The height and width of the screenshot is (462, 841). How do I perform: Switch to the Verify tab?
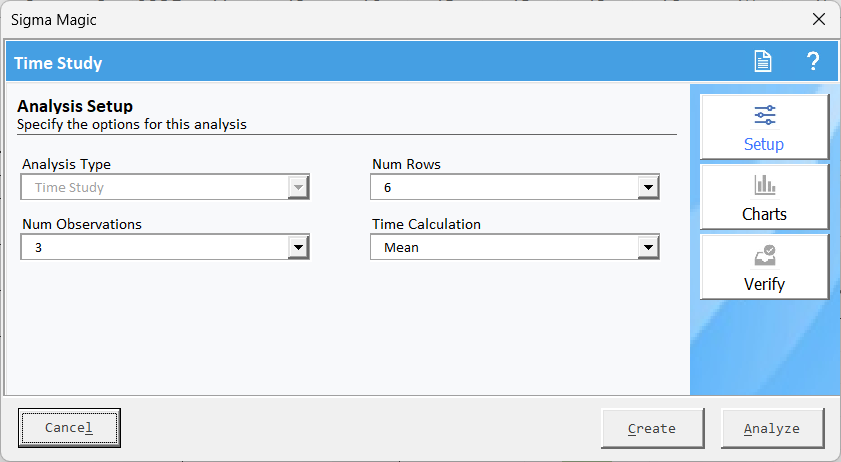pyautogui.click(x=764, y=267)
